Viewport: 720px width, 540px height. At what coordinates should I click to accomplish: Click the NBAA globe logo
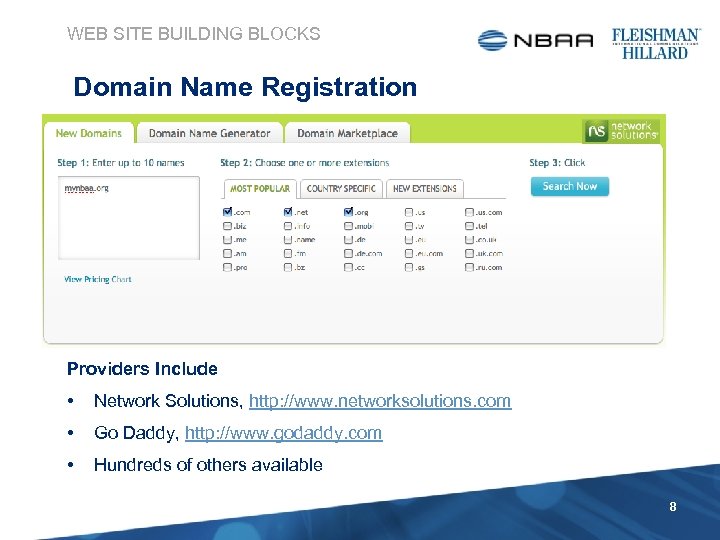pyautogui.click(x=492, y=40)
